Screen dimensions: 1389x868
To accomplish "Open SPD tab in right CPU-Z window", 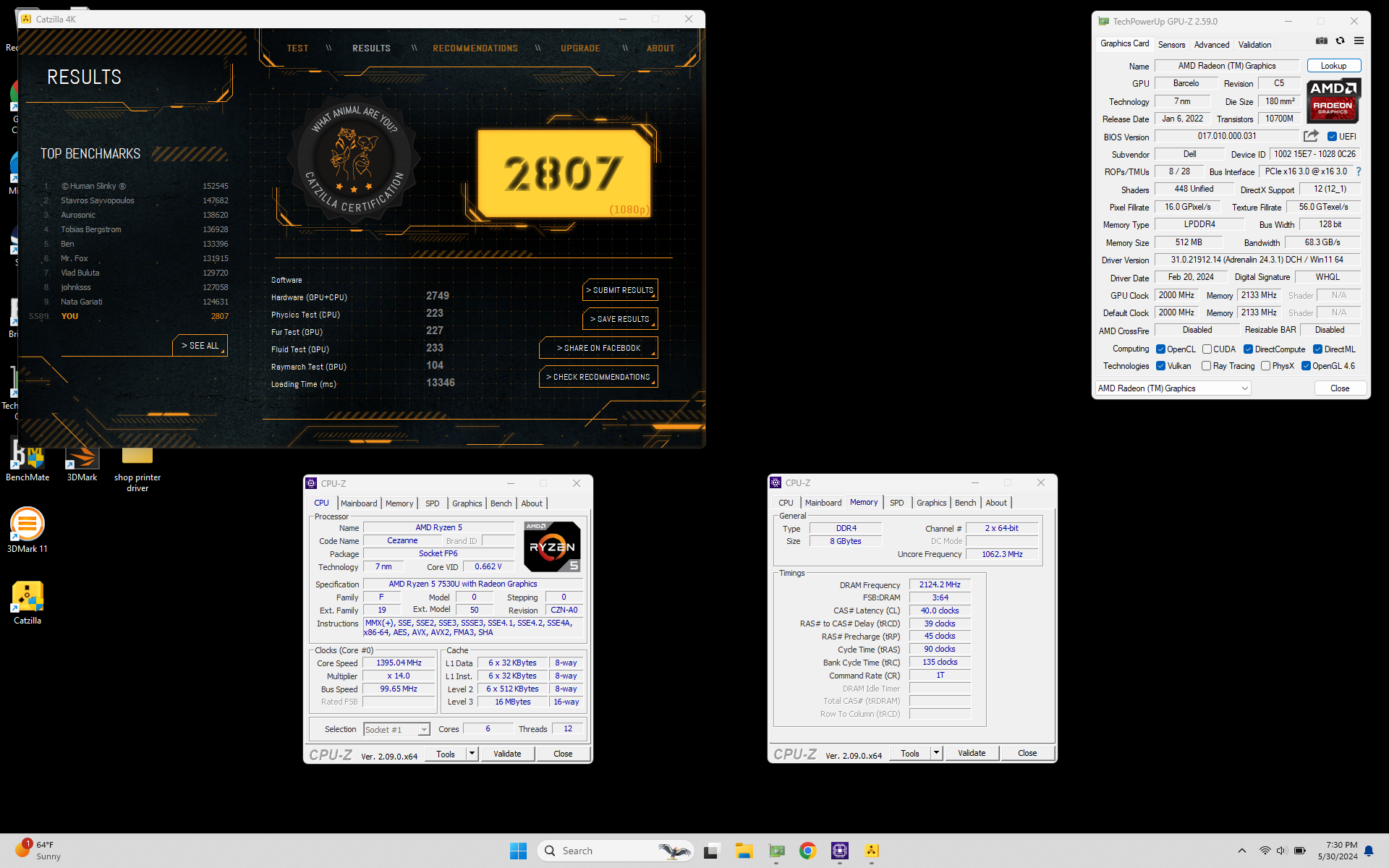I will tap(896, 503).
